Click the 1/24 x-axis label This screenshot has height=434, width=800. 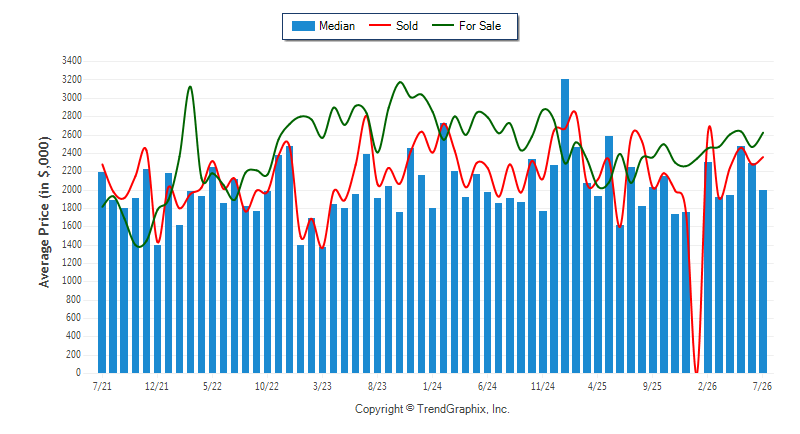pyautogui.click(x=432, y=386)
